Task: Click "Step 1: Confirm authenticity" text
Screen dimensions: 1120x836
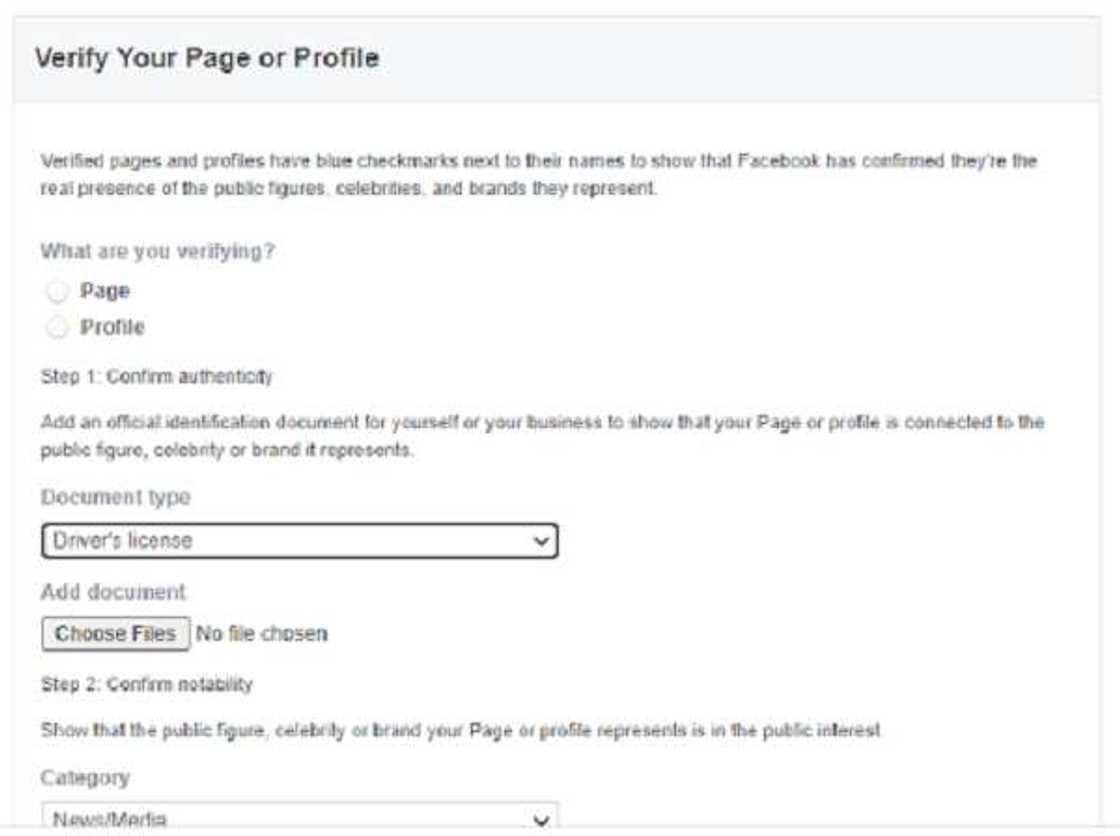Action: [156, 377]
